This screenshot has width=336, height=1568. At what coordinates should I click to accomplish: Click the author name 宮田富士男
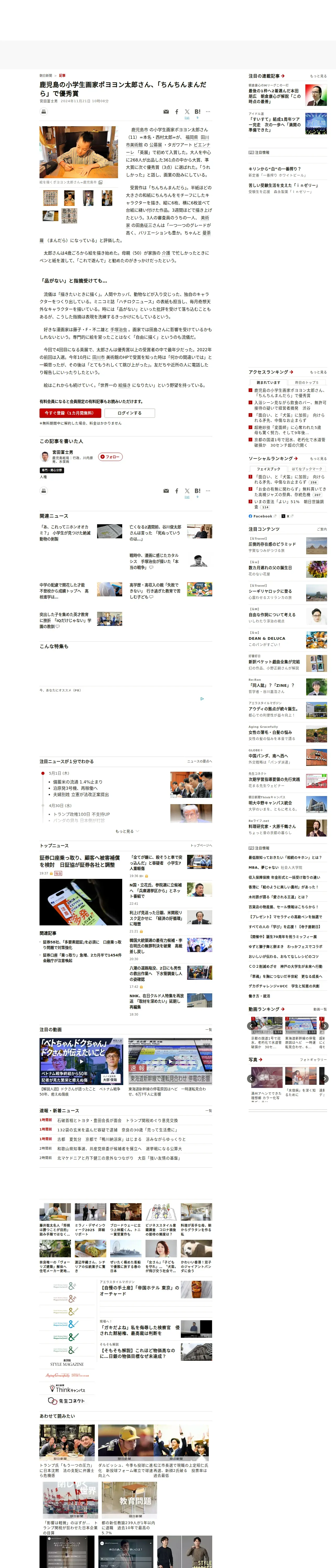pyautogui.click(x=63, y=452)
